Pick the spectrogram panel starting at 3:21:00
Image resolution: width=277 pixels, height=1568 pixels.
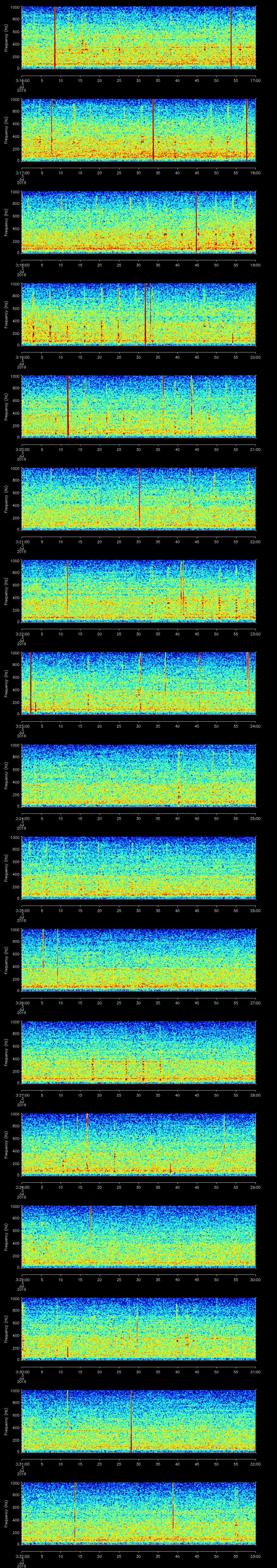tap(138, 499)
